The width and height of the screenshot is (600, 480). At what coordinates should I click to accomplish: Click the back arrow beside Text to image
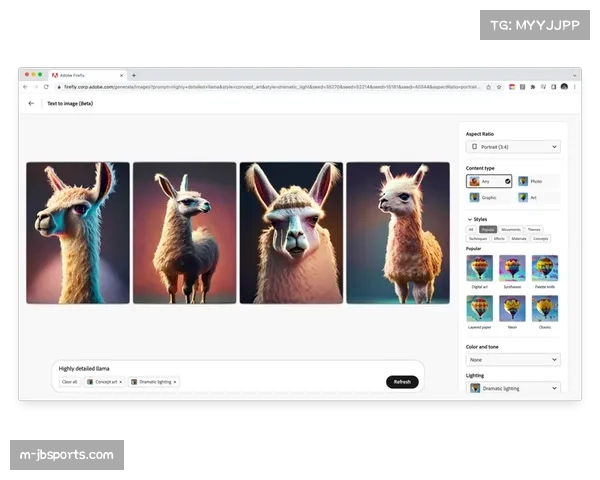31,103
